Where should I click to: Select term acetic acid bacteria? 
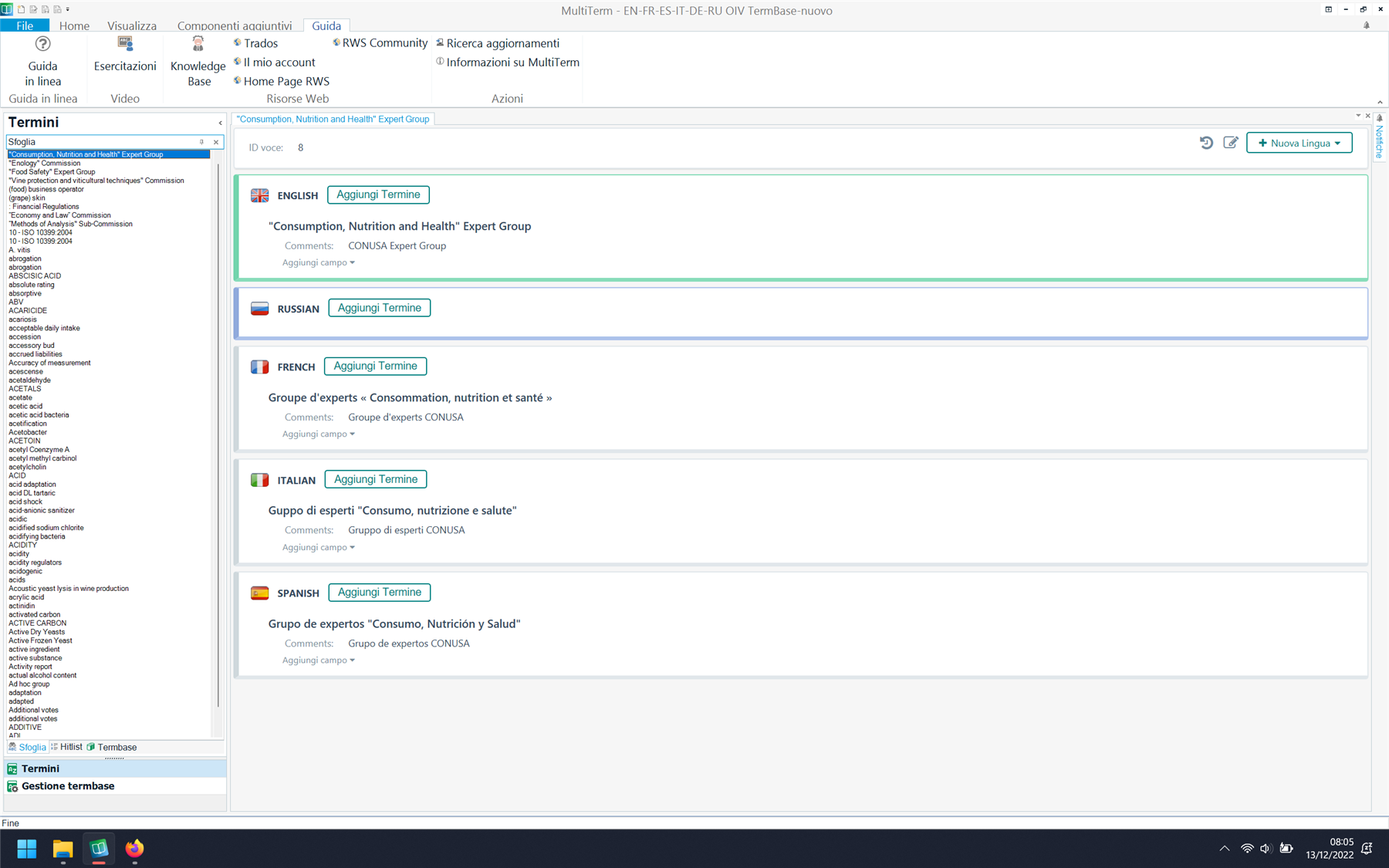point(39,415)
